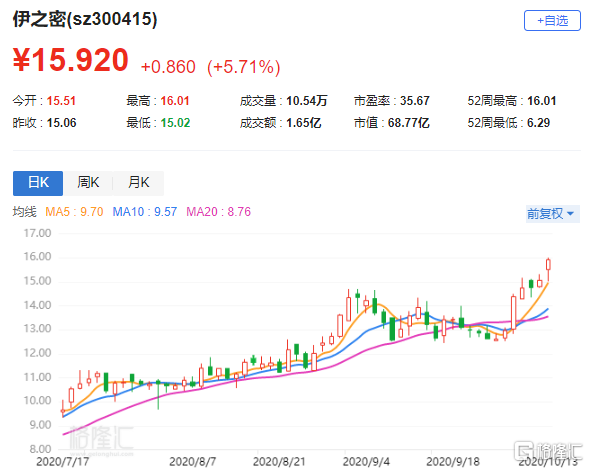Click the 52周最高 value 16.01

(x=541, y=101)
